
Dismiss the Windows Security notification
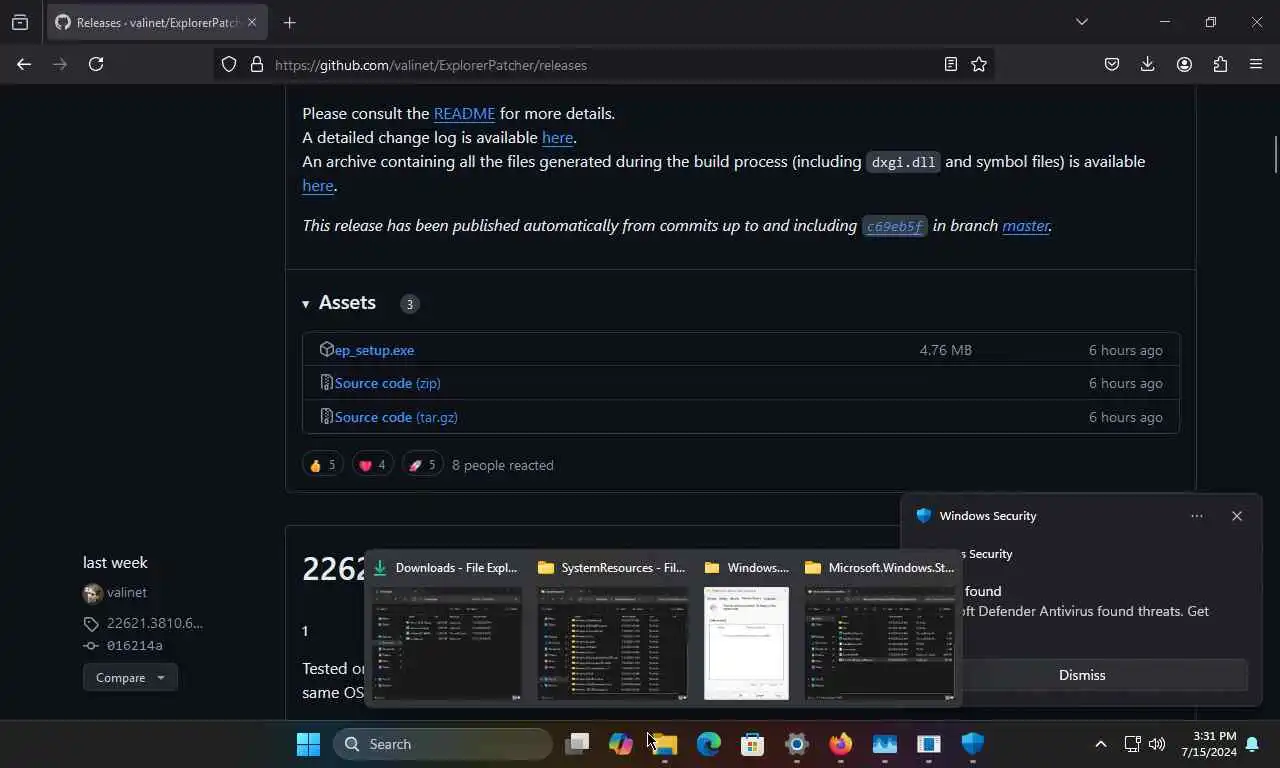point(1082,675)
